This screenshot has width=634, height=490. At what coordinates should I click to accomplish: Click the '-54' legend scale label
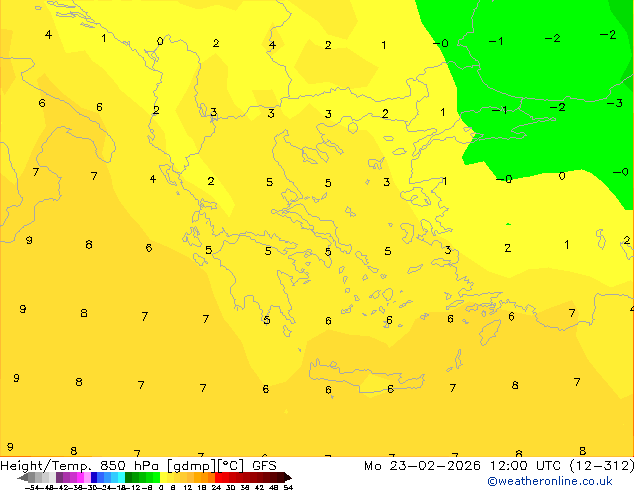(x=32, y=488)
